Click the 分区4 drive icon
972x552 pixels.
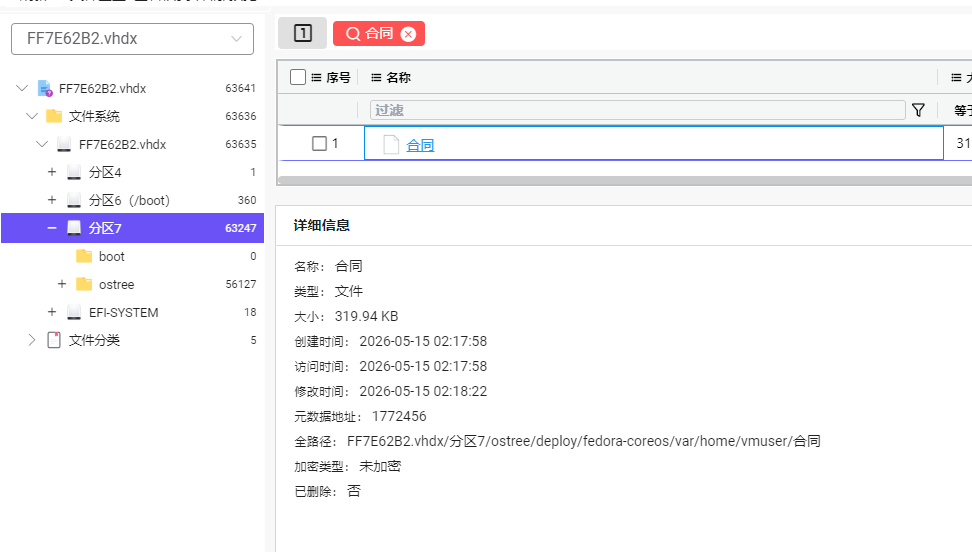74,172
